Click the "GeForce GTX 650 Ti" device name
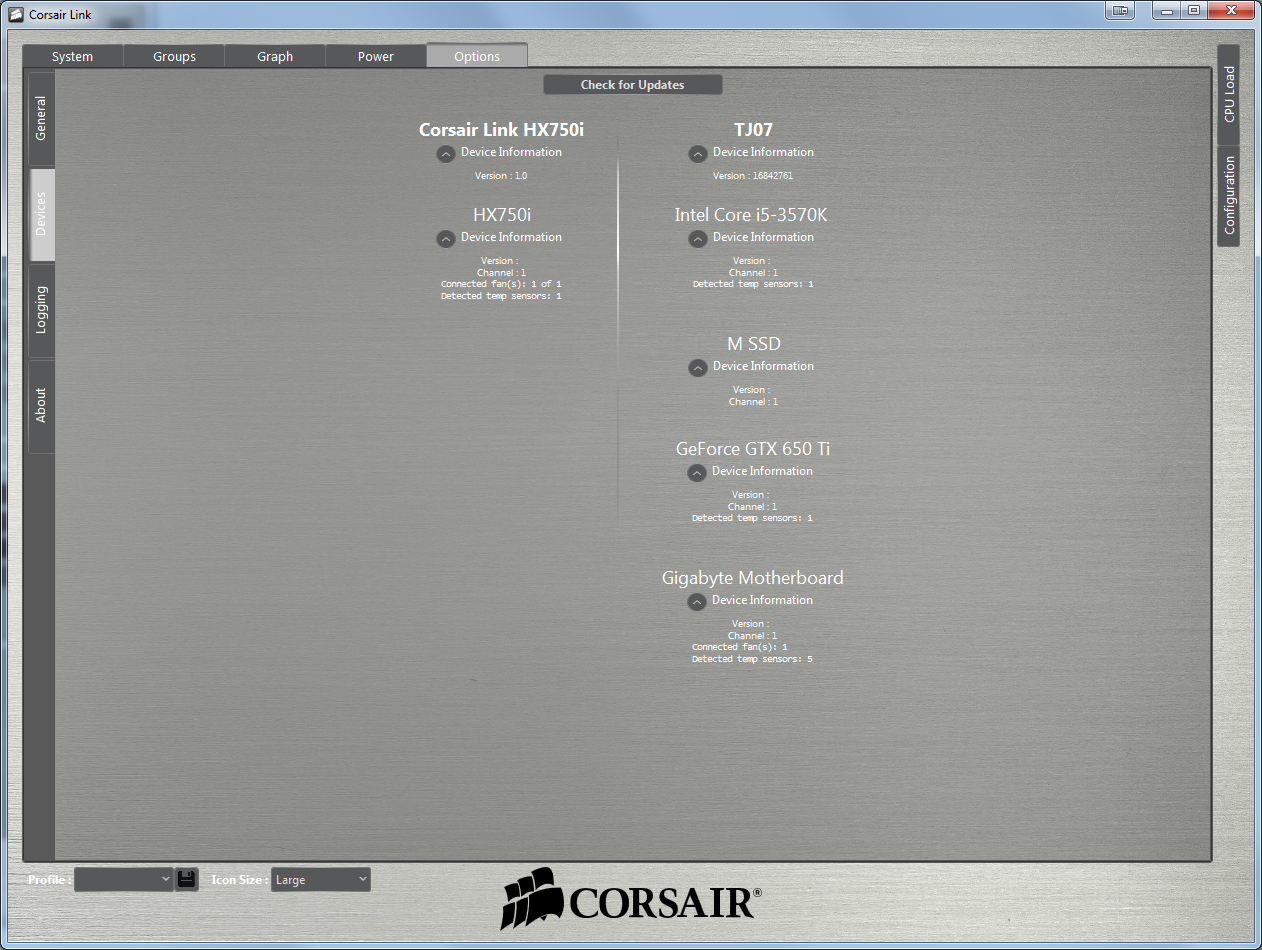Screen dimensions: 1262x950 (753, 449)
